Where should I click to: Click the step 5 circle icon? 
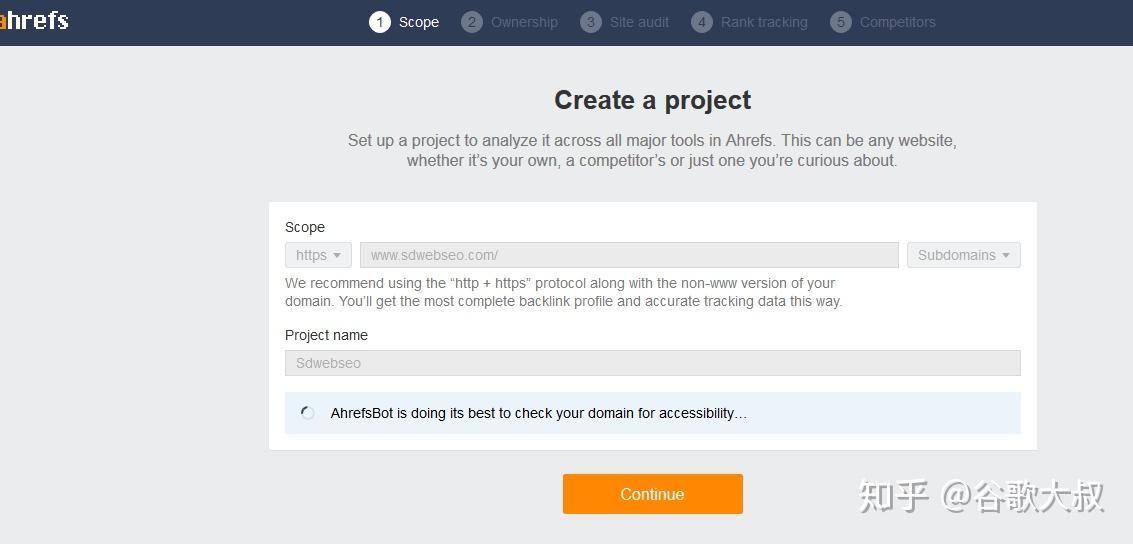point(841,22)
